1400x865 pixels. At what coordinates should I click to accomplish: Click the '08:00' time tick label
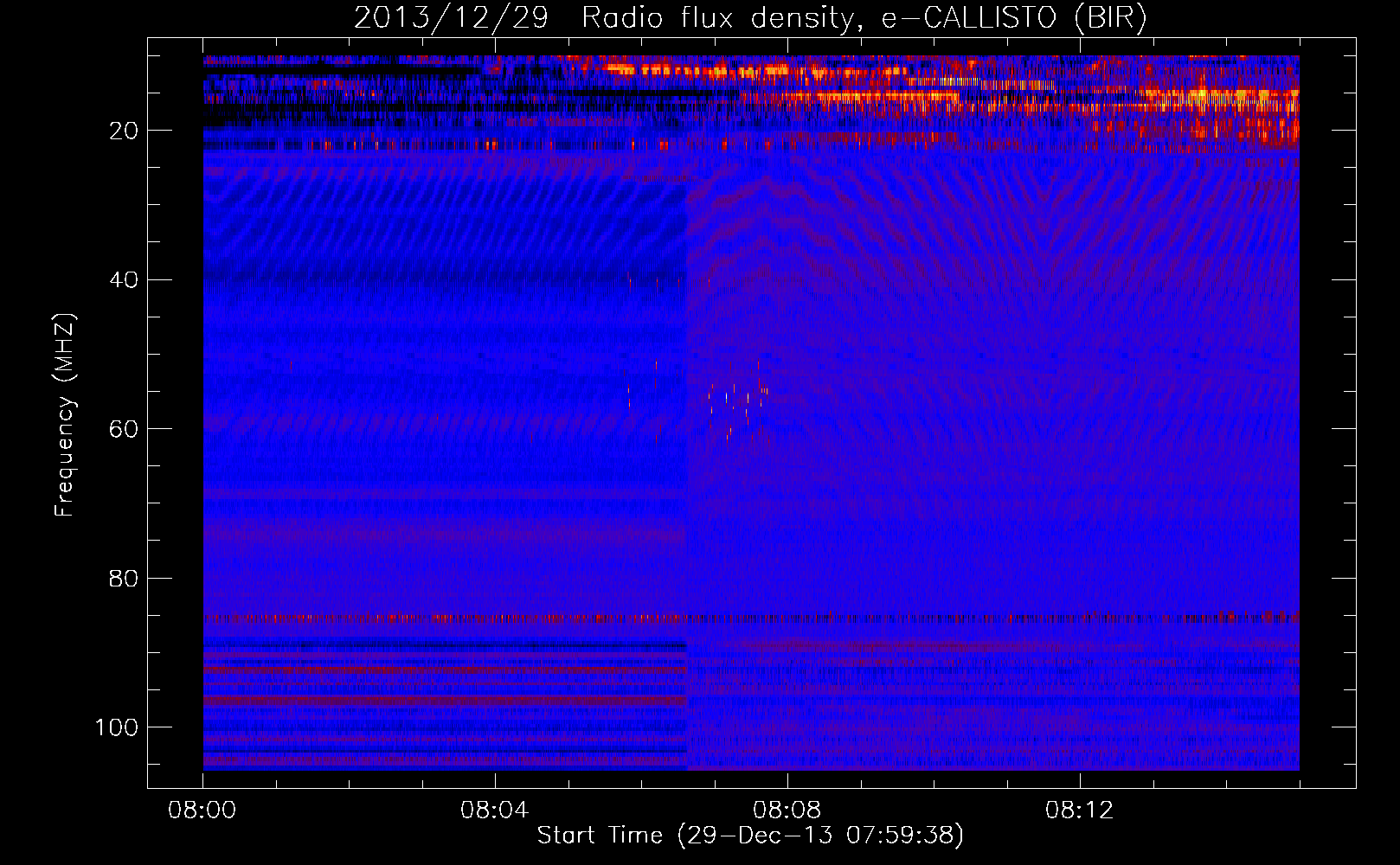coord(202,811)
